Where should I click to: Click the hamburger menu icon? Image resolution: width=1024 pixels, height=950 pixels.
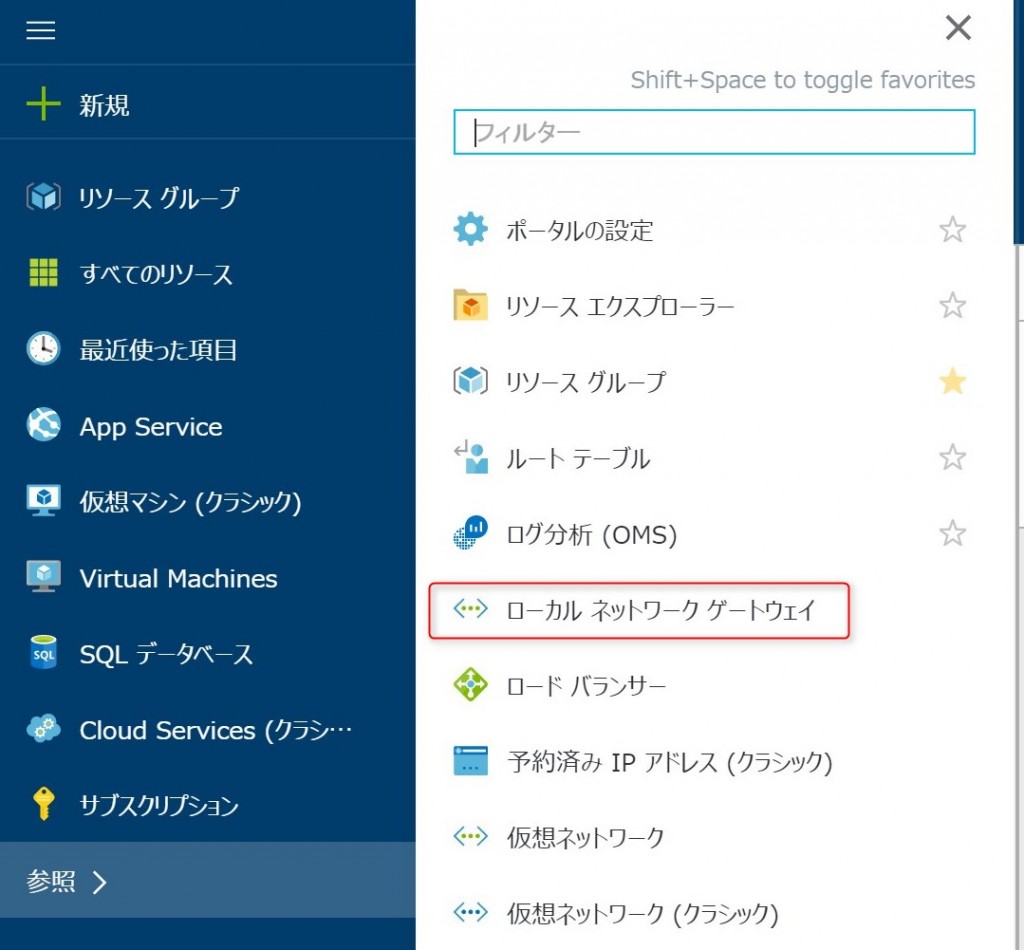click(x=41, y=31)
